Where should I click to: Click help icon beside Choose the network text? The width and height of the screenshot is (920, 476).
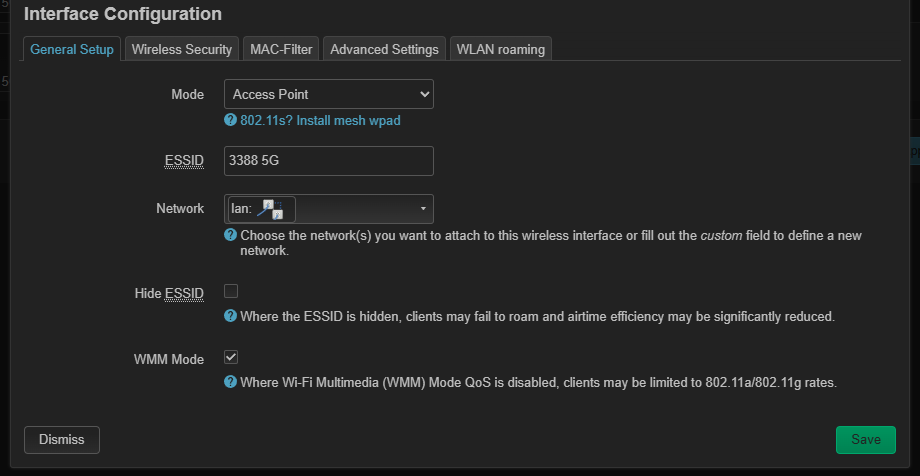point(231,235)
